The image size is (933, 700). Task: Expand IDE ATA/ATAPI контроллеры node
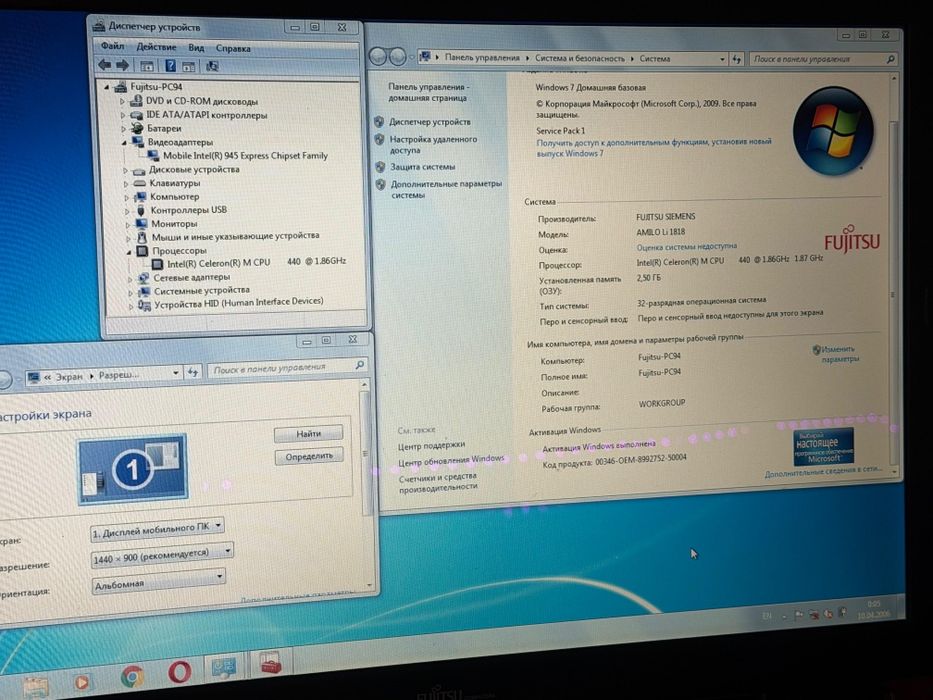pos(123,115)
